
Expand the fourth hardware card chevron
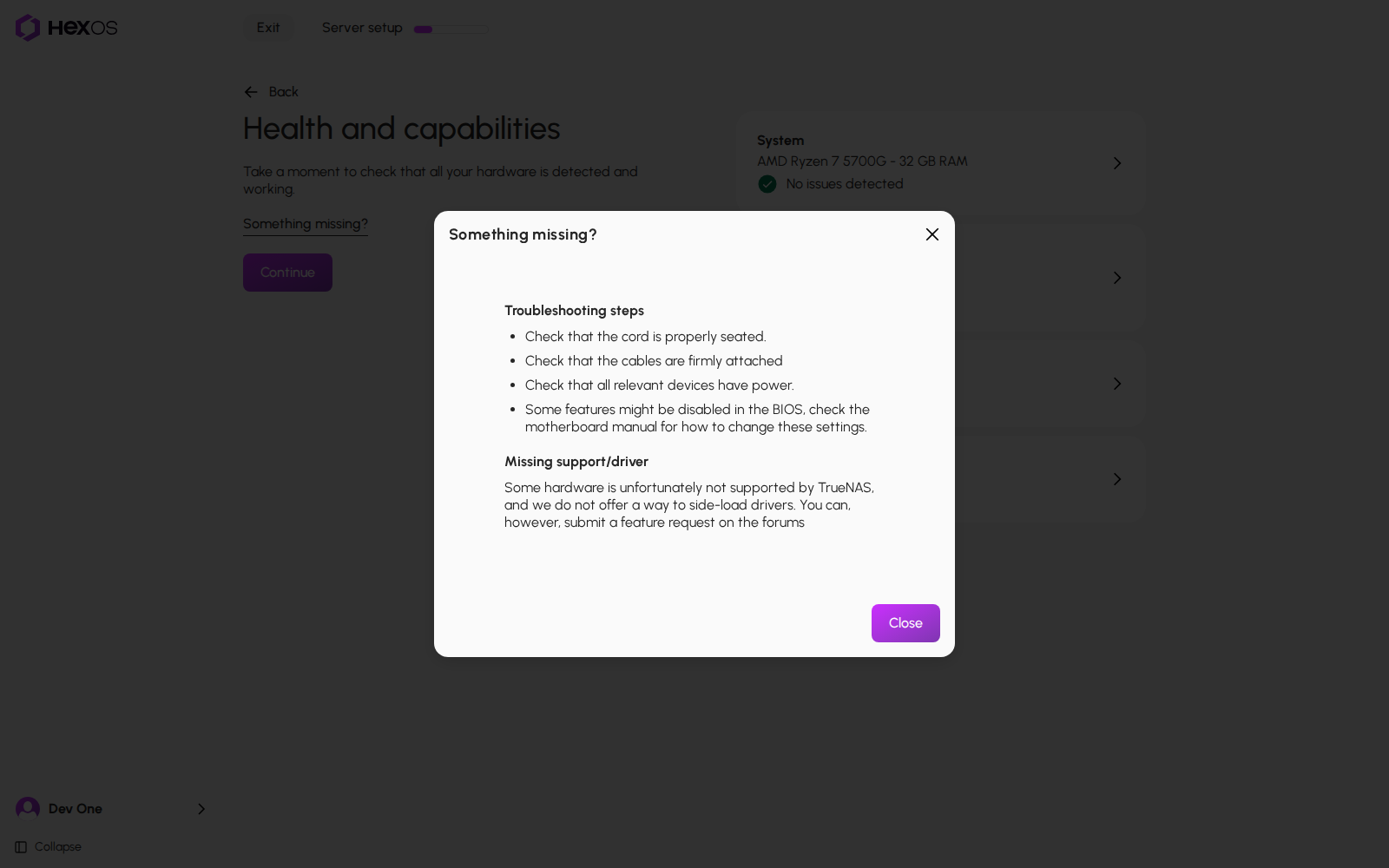1117,479
